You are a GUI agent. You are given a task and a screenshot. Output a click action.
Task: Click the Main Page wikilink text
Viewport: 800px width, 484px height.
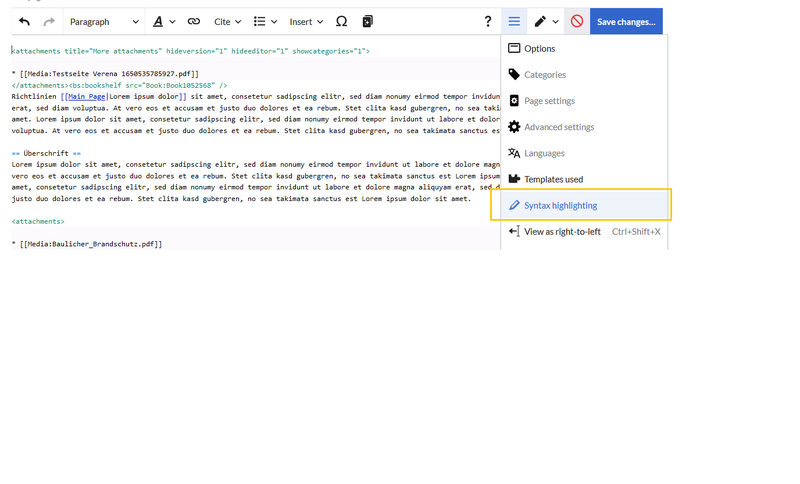(87, 96)
